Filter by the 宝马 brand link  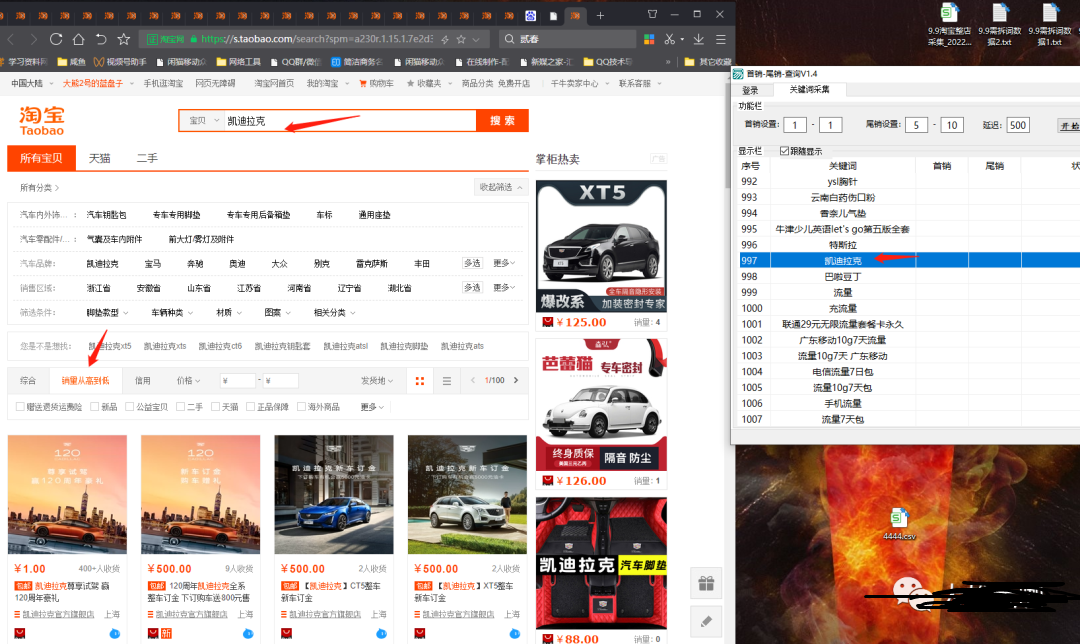[x=153, y=264]
